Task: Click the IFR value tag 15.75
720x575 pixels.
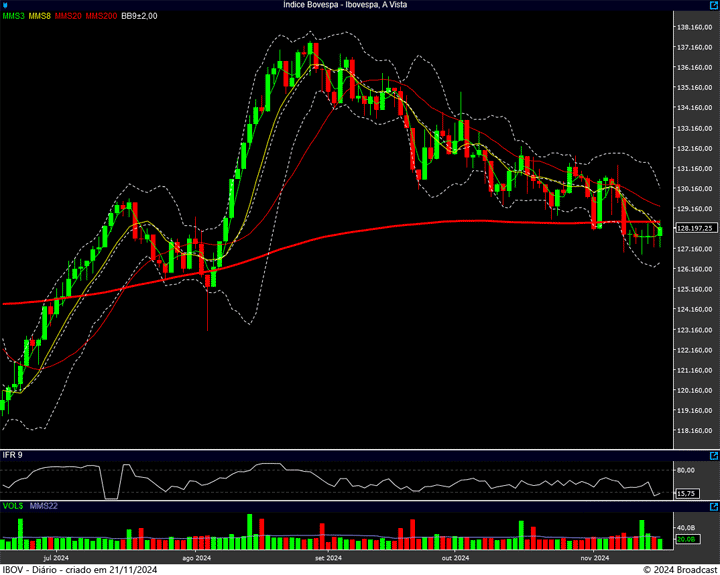Action: [686, 493]
